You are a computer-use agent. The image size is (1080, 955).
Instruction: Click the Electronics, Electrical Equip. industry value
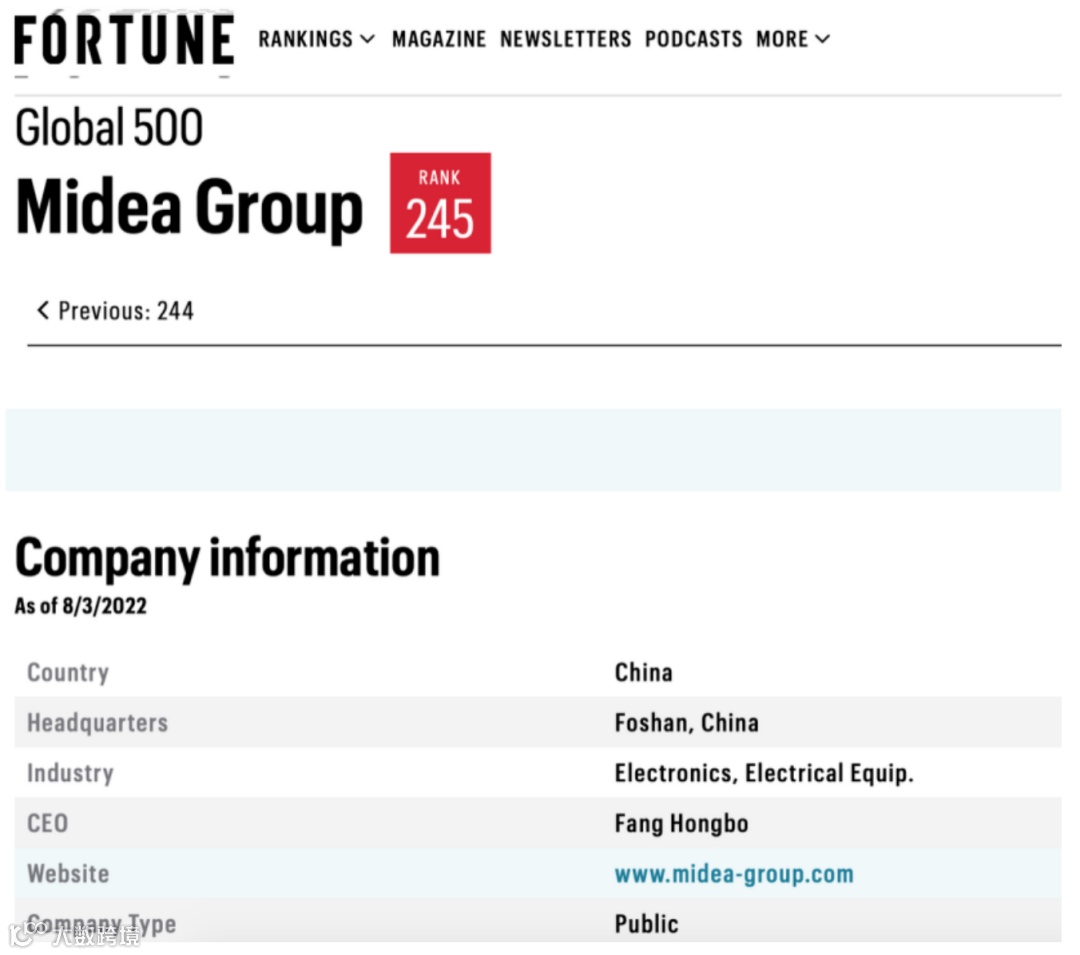pyautogui.click(x=764, y=773)
